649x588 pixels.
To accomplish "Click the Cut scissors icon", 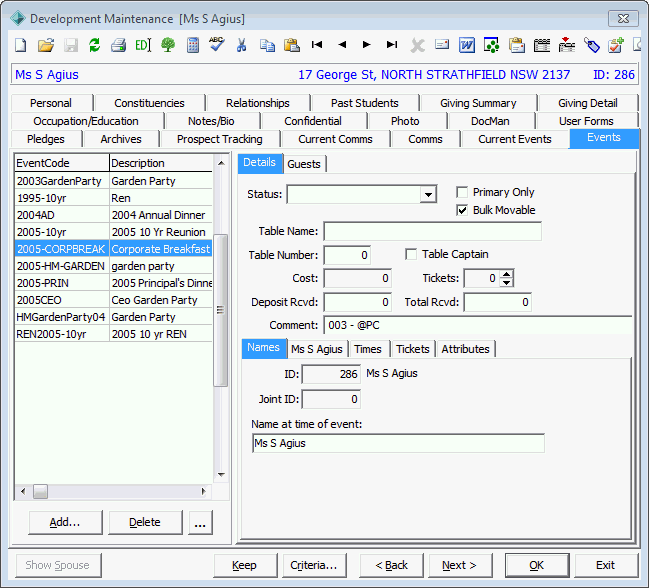I will [241, 45].
